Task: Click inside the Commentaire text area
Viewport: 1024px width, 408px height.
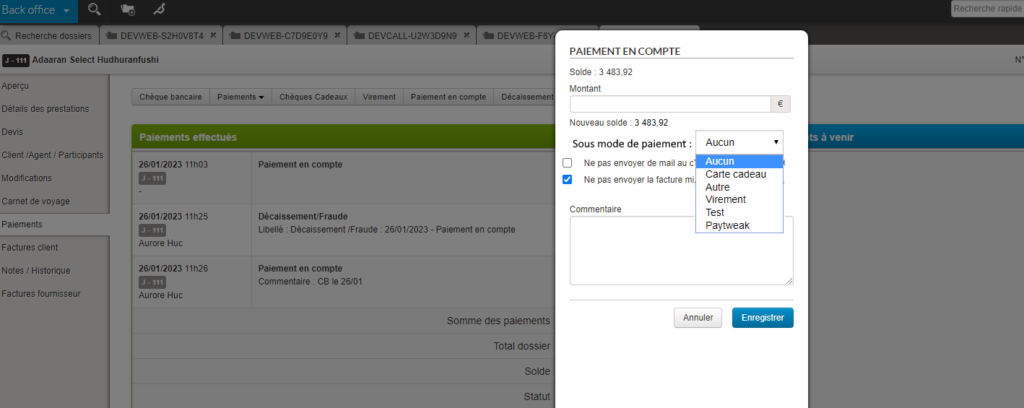Action: click(x=680, y=250)
